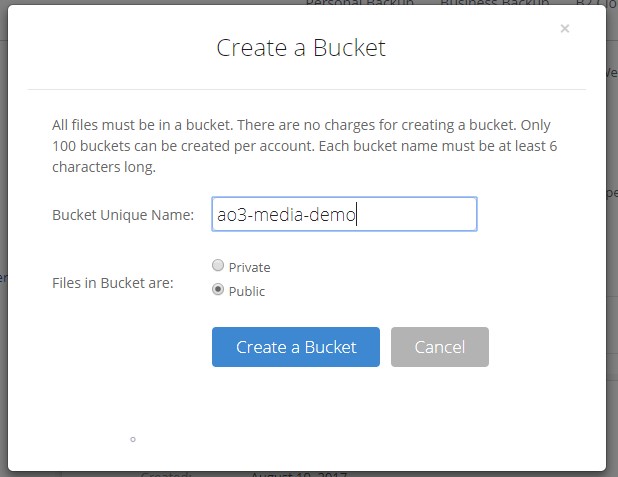Select the Private radio button
The image size is (618, 477).
218,266
